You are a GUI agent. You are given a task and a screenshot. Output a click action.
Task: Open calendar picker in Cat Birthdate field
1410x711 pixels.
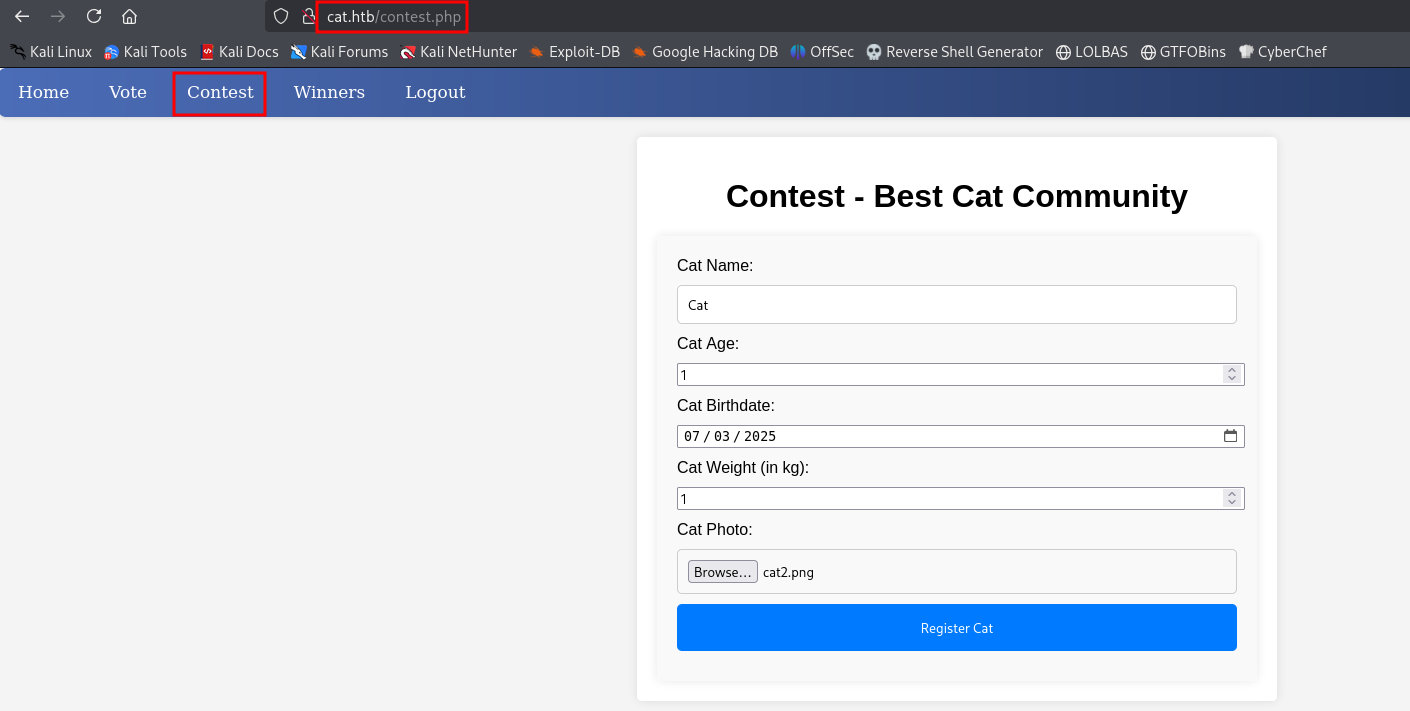click(x=1230, y=436)
